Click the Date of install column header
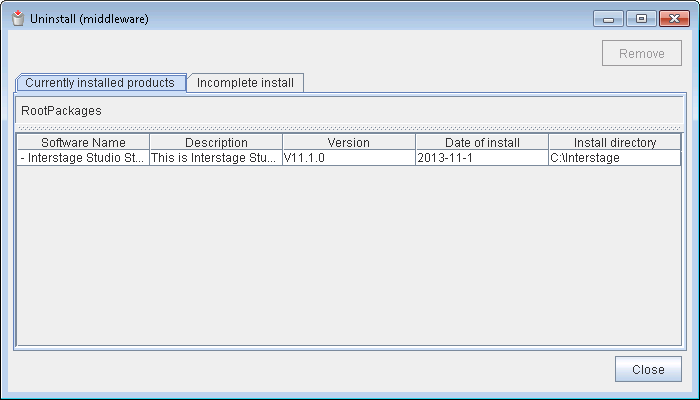 pos(482,142)
